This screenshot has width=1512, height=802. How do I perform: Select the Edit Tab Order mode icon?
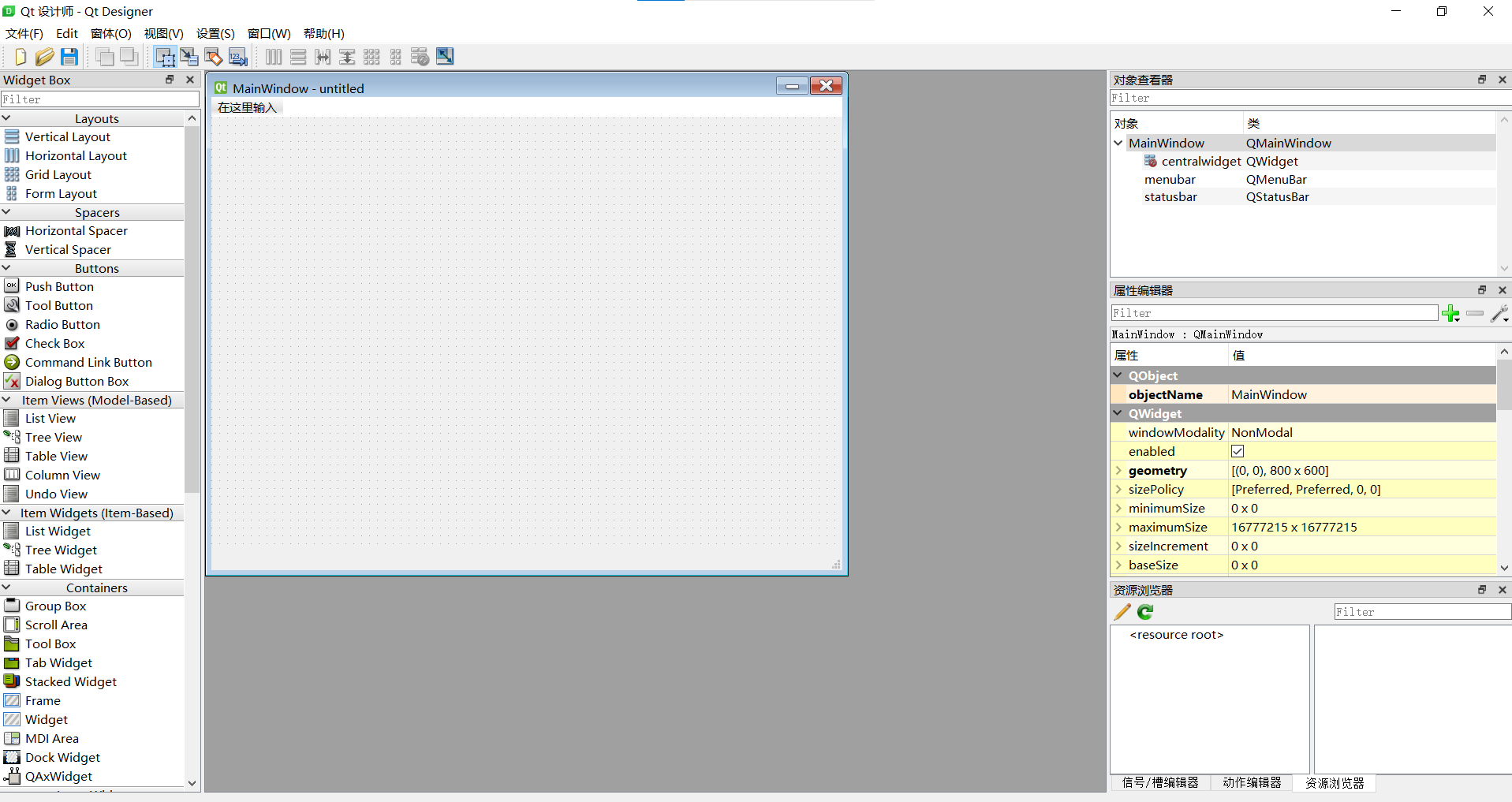[x=237, y=56]
